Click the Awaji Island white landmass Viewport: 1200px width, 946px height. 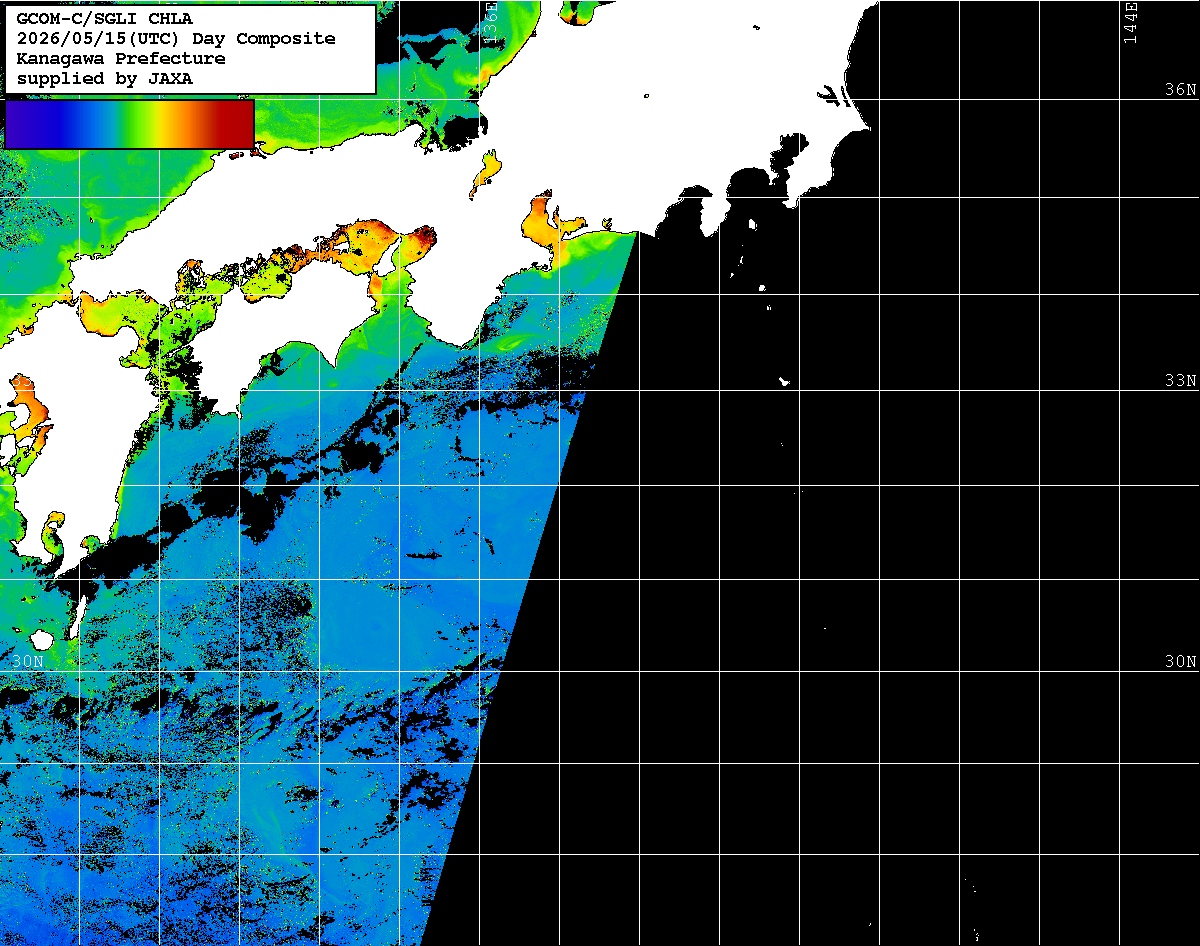pos(387,259)
